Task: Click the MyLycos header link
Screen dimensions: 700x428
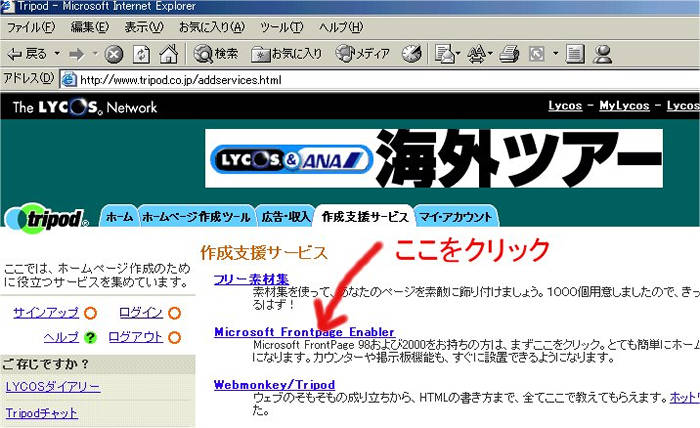Action: tap(624, 106)
